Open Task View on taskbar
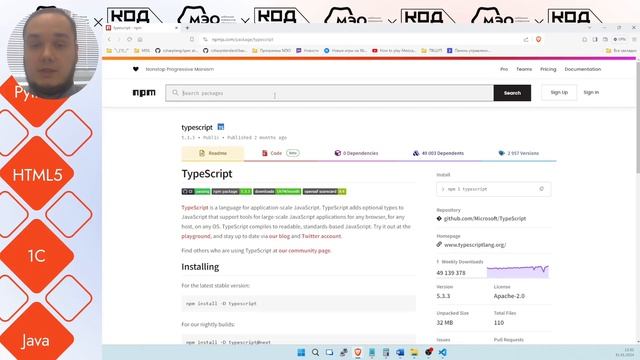640x360 pixels. pyautogui.click(x=329, y=352)
